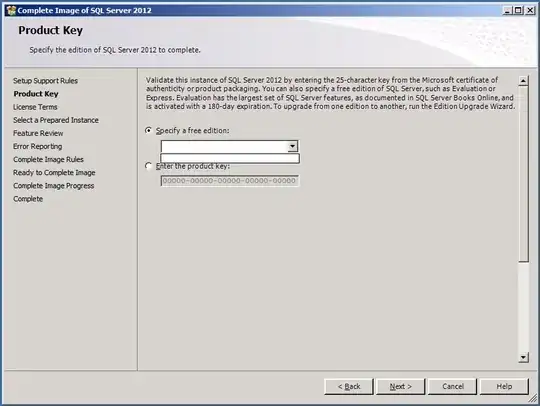Select the 'Ready to Complete Image' step
The height and width of the screenshot is (406, 540).
(54, 173)
